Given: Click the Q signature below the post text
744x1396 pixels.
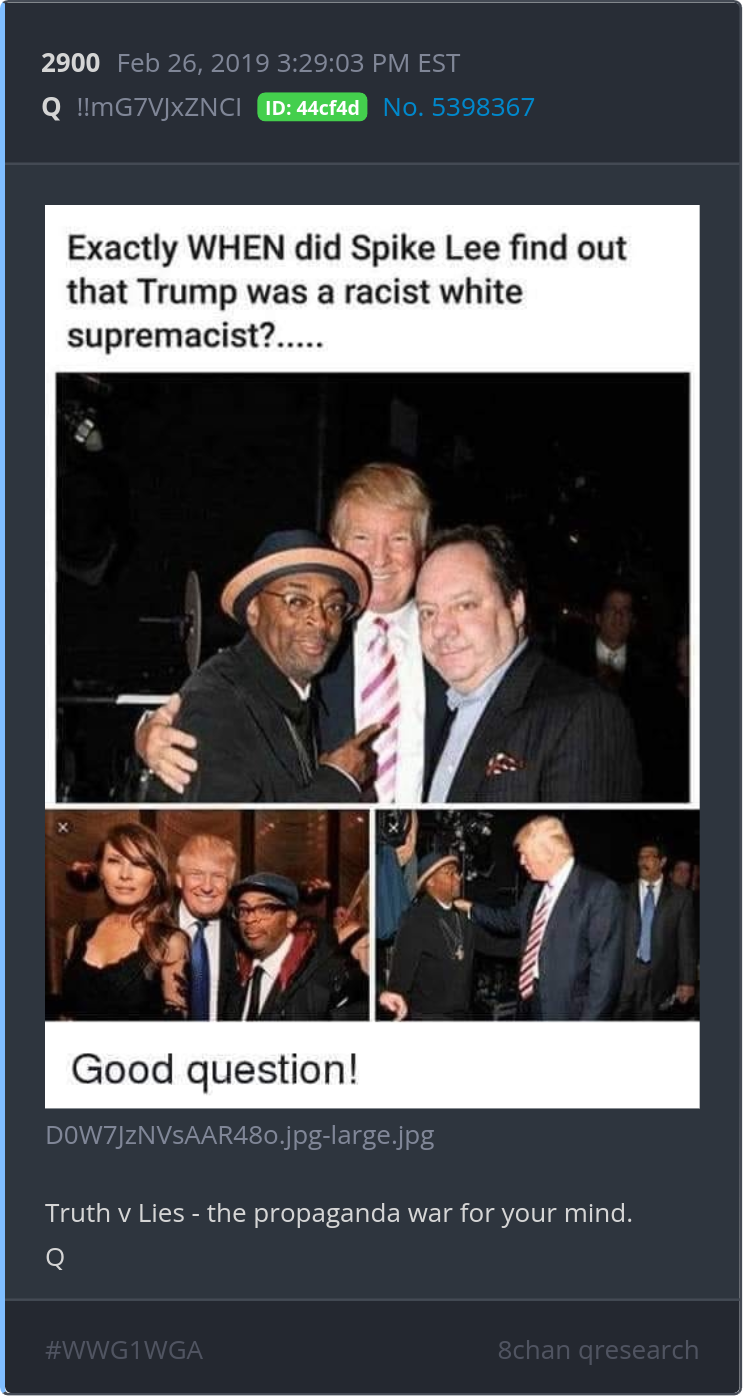Looking at the screenshot, I should (55, 1257).
